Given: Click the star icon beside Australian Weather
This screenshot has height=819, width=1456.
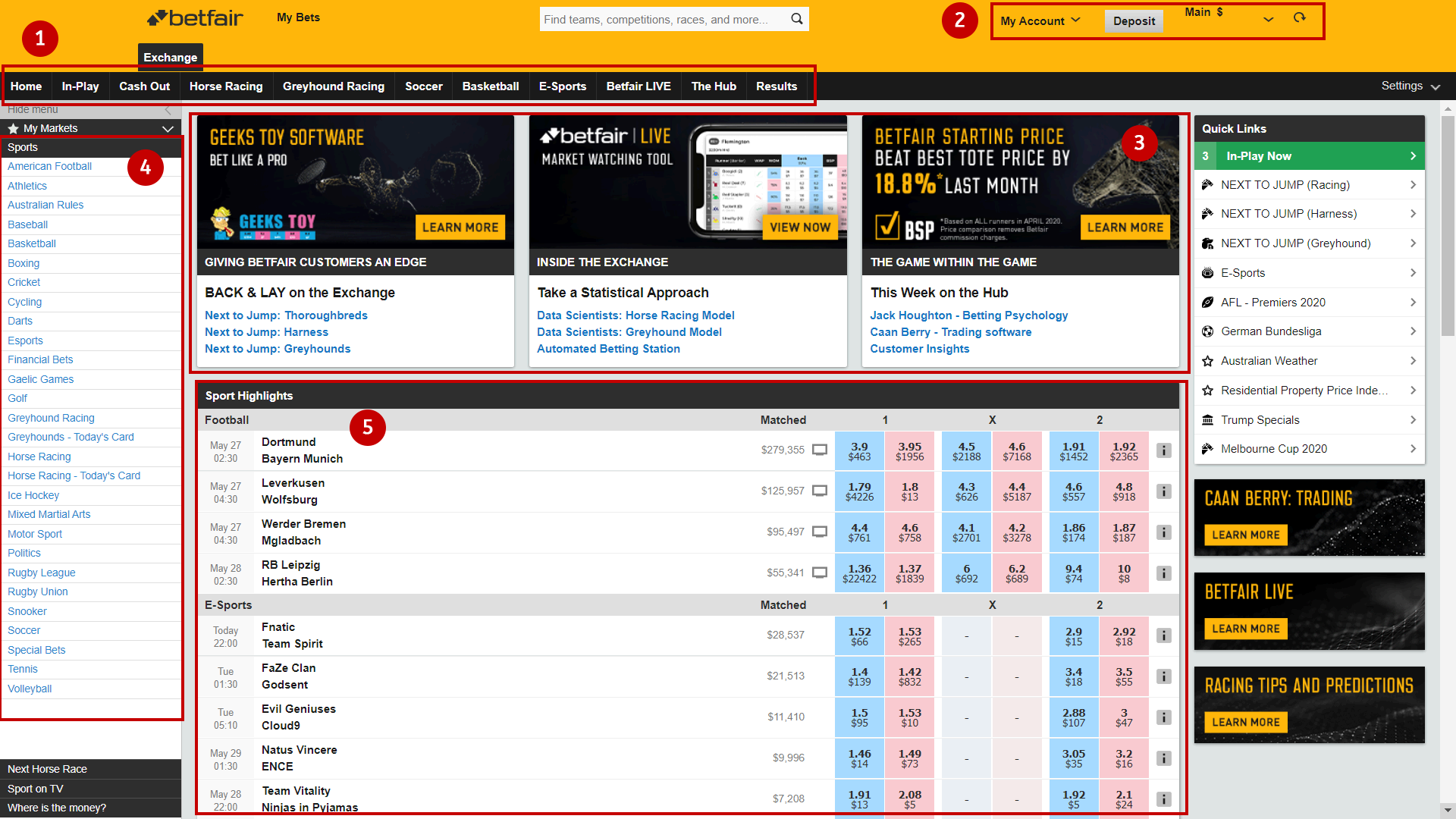Looking at the screenshot, I should (x=1207, y=360).
